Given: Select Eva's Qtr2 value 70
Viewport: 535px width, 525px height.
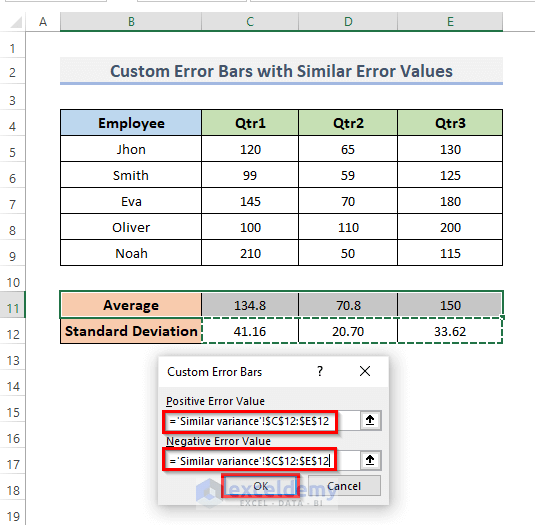Looking at the screenshot, I should click(x=348, y=201).
